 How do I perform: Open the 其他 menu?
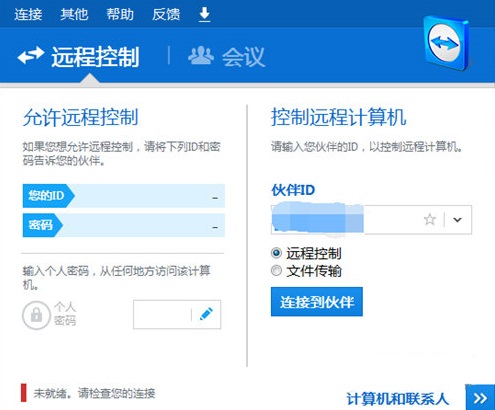pyautogui.click(x=74, y=15)
